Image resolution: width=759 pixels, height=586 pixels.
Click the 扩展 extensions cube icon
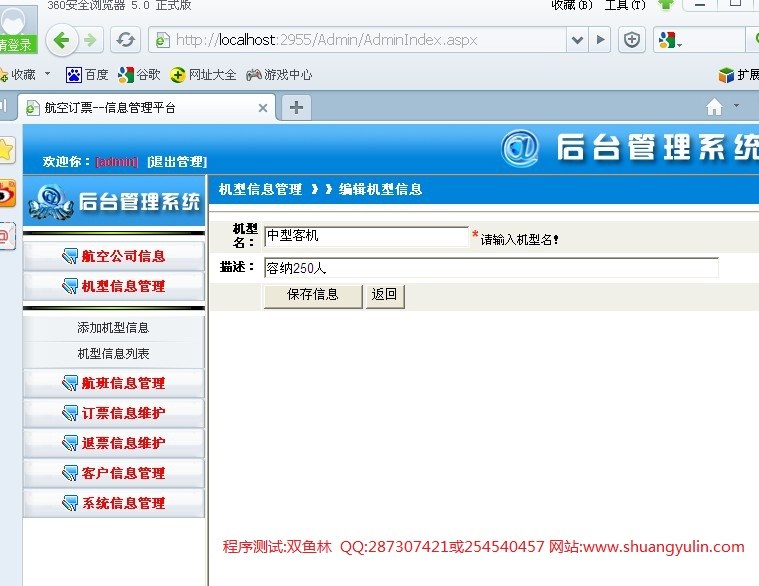(726, 75)
